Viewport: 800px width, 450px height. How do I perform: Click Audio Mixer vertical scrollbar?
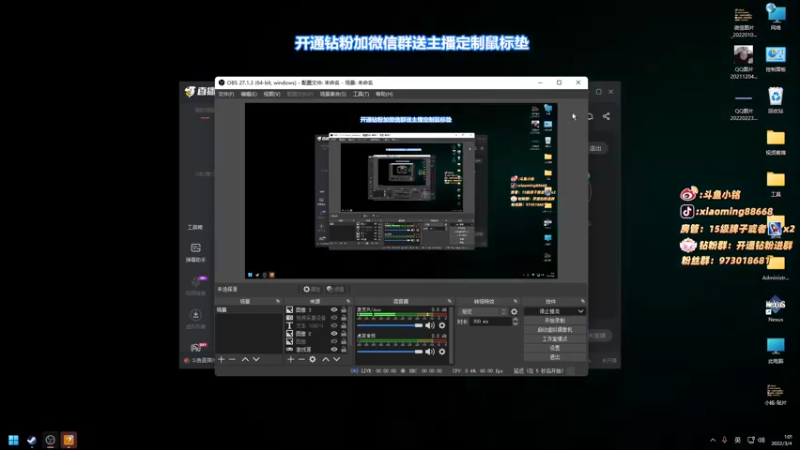pyautogui.click(x=452, y=335)
